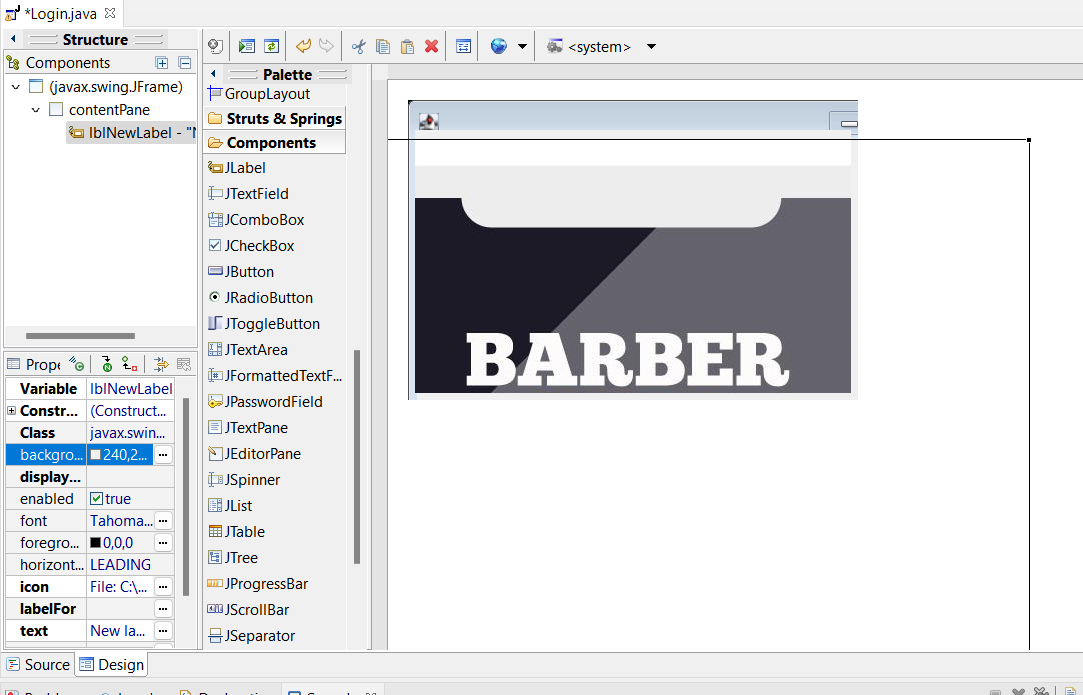Viewport: 1083px width, 695px height.
Task: Open the externalize strings dropdown arrow
Action: point(522,46)
